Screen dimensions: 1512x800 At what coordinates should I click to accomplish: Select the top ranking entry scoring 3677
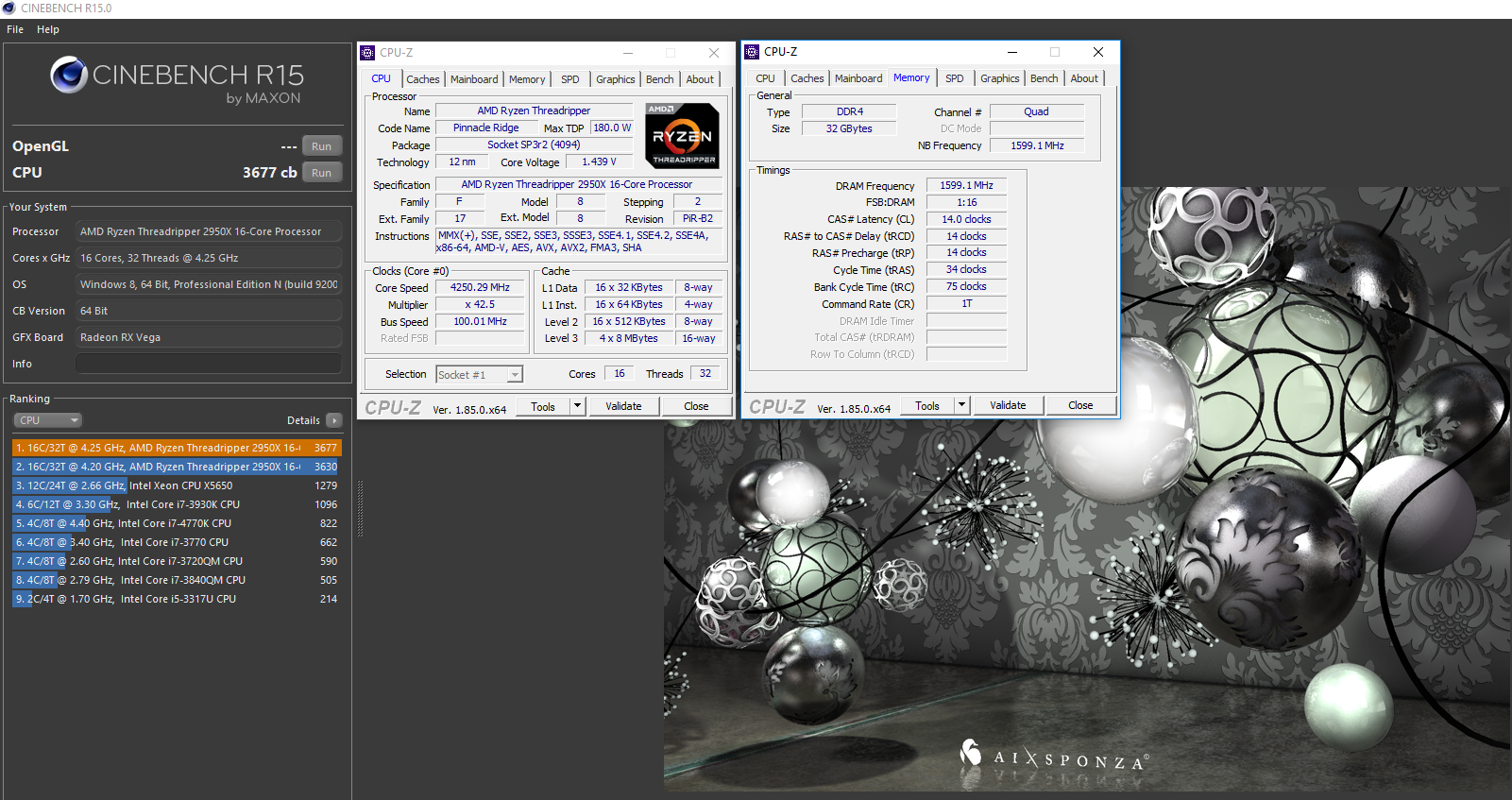point(177,448)
